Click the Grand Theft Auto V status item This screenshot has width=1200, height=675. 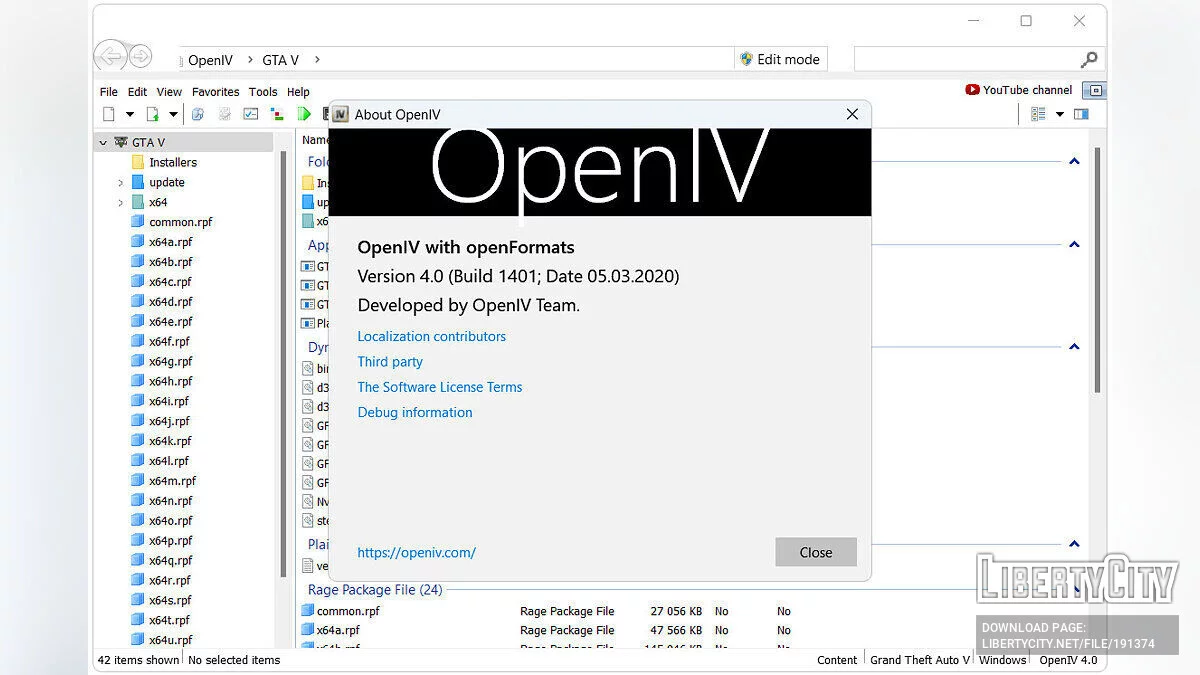pyautogui.click(x=920, y=660)
